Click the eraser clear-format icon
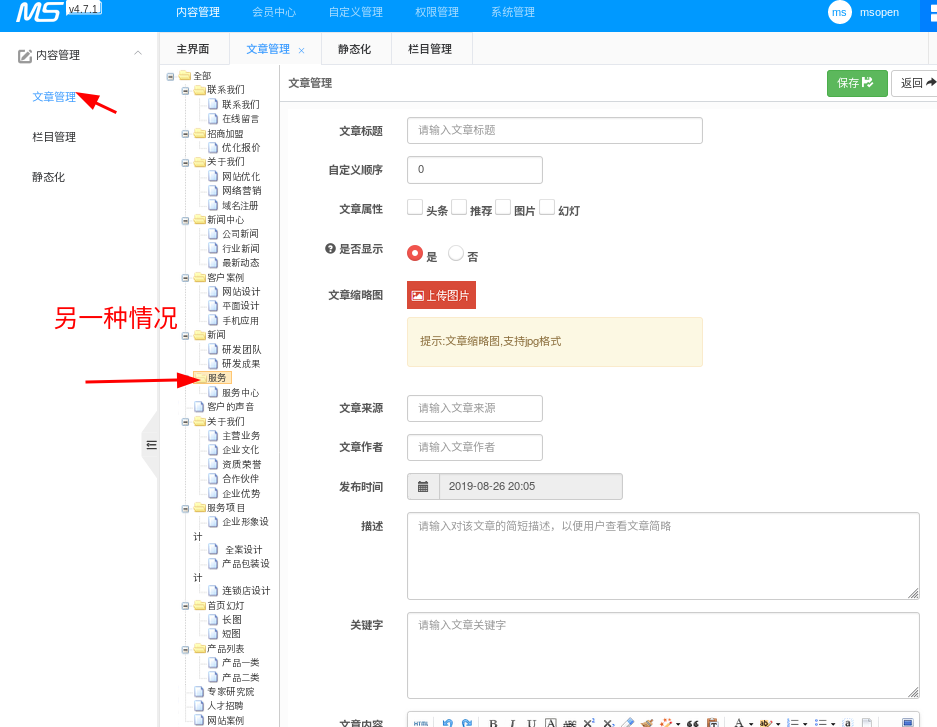Viewport: 937px width, 727px height. [627, 723]
